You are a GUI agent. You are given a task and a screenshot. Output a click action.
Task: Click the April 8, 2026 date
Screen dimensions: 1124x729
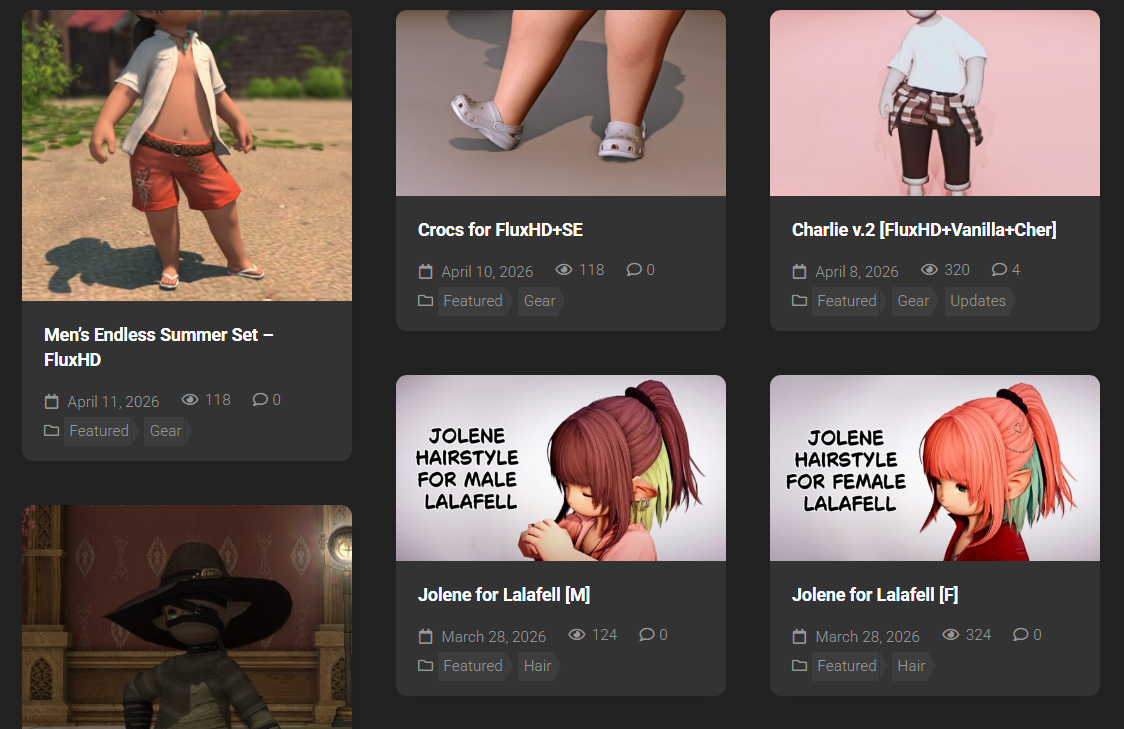click(x=857, y=272)
